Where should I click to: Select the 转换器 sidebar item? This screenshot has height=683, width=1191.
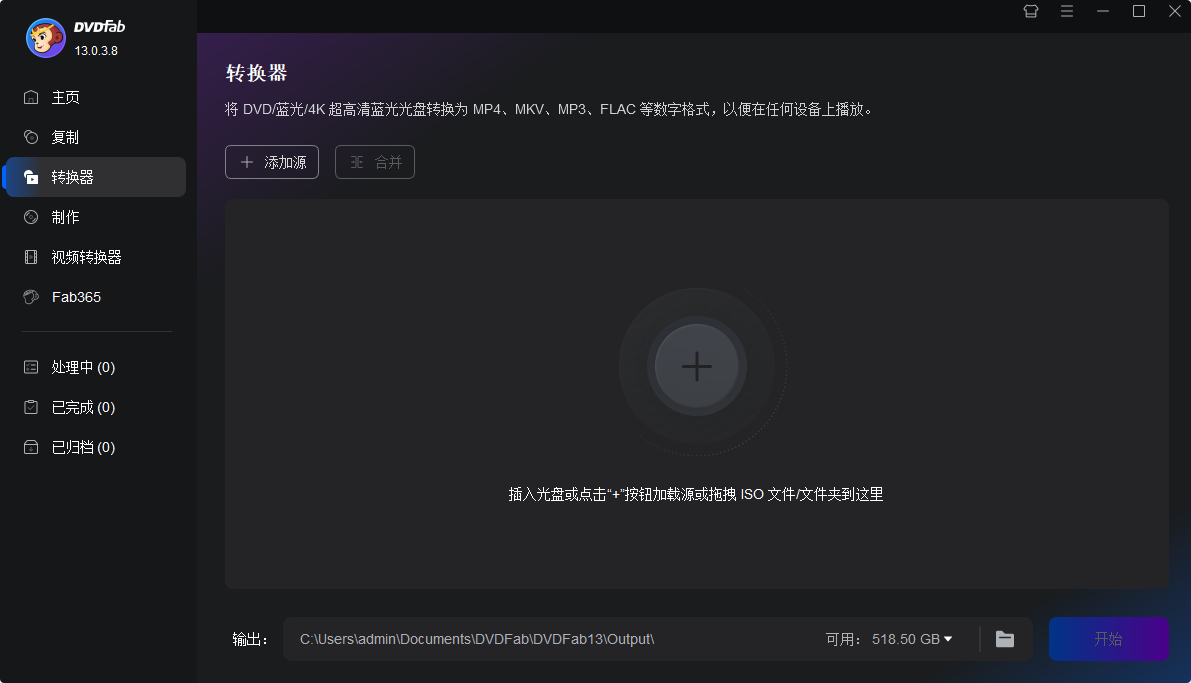pyautogui.click(x=96, y=177)
